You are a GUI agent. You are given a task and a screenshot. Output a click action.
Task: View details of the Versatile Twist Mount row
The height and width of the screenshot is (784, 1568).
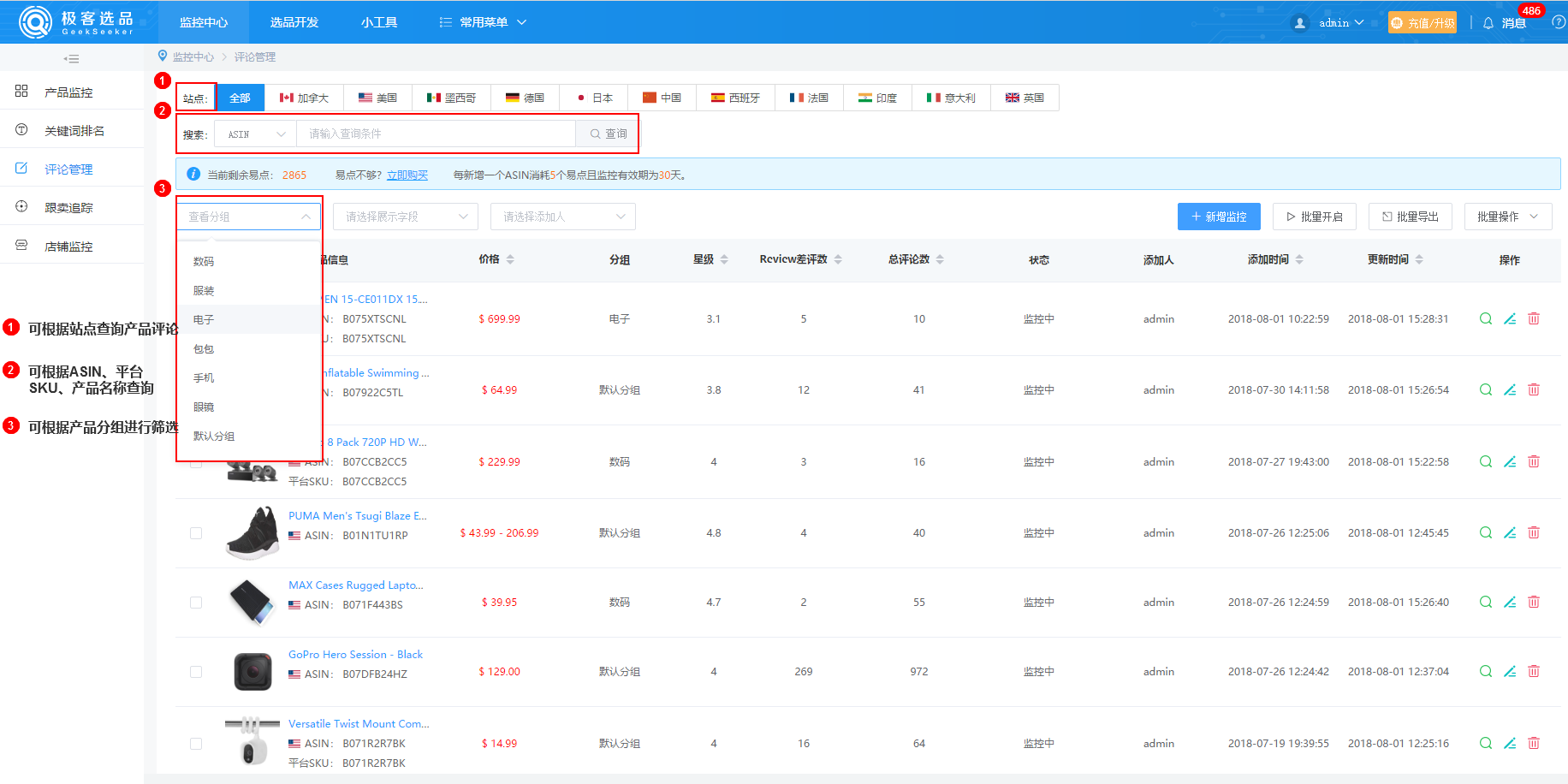(1486, 743)
